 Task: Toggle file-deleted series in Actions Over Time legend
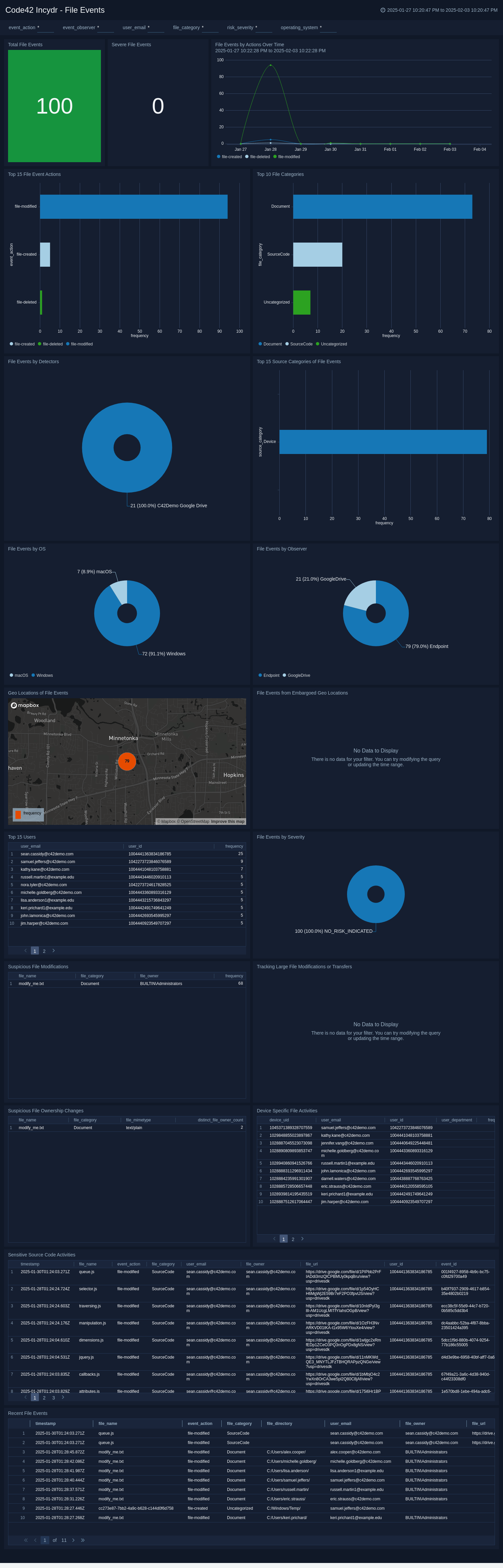(x=258, y=156)
